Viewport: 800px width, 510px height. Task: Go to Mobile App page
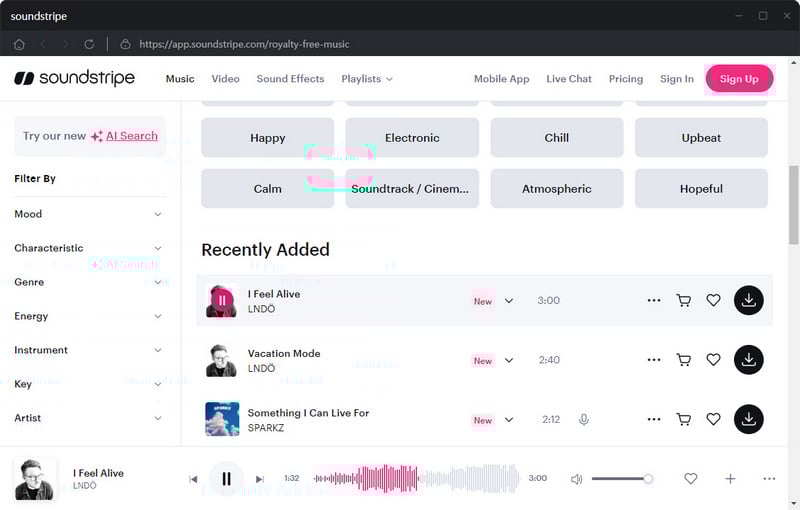(x=502, y=79)
